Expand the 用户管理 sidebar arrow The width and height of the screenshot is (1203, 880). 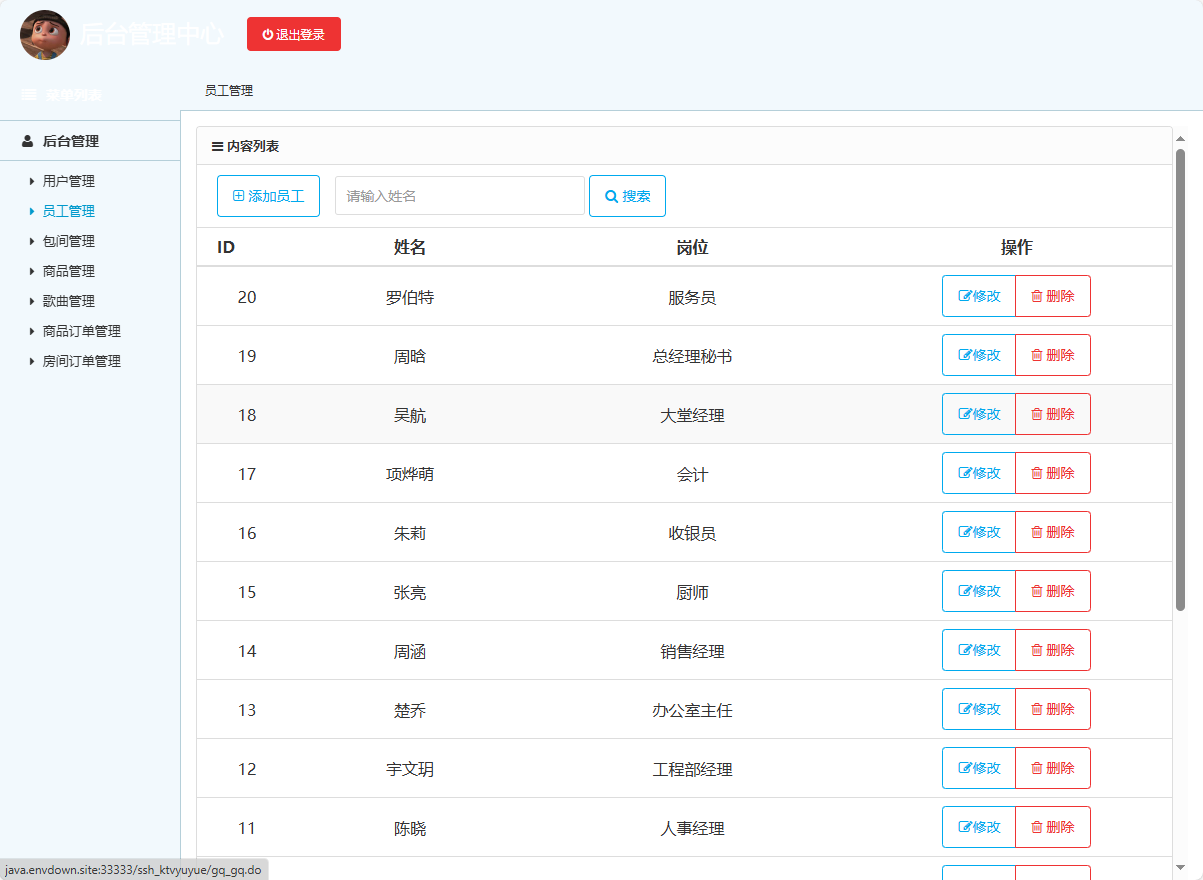[x=31, y=181]
